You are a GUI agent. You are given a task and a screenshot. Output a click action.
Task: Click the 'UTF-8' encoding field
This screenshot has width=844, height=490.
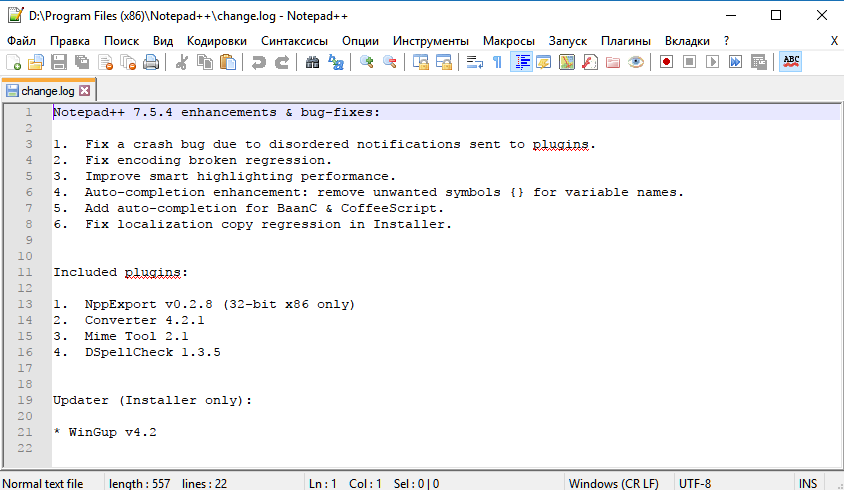pyautogui.click(x=695, y=484)
